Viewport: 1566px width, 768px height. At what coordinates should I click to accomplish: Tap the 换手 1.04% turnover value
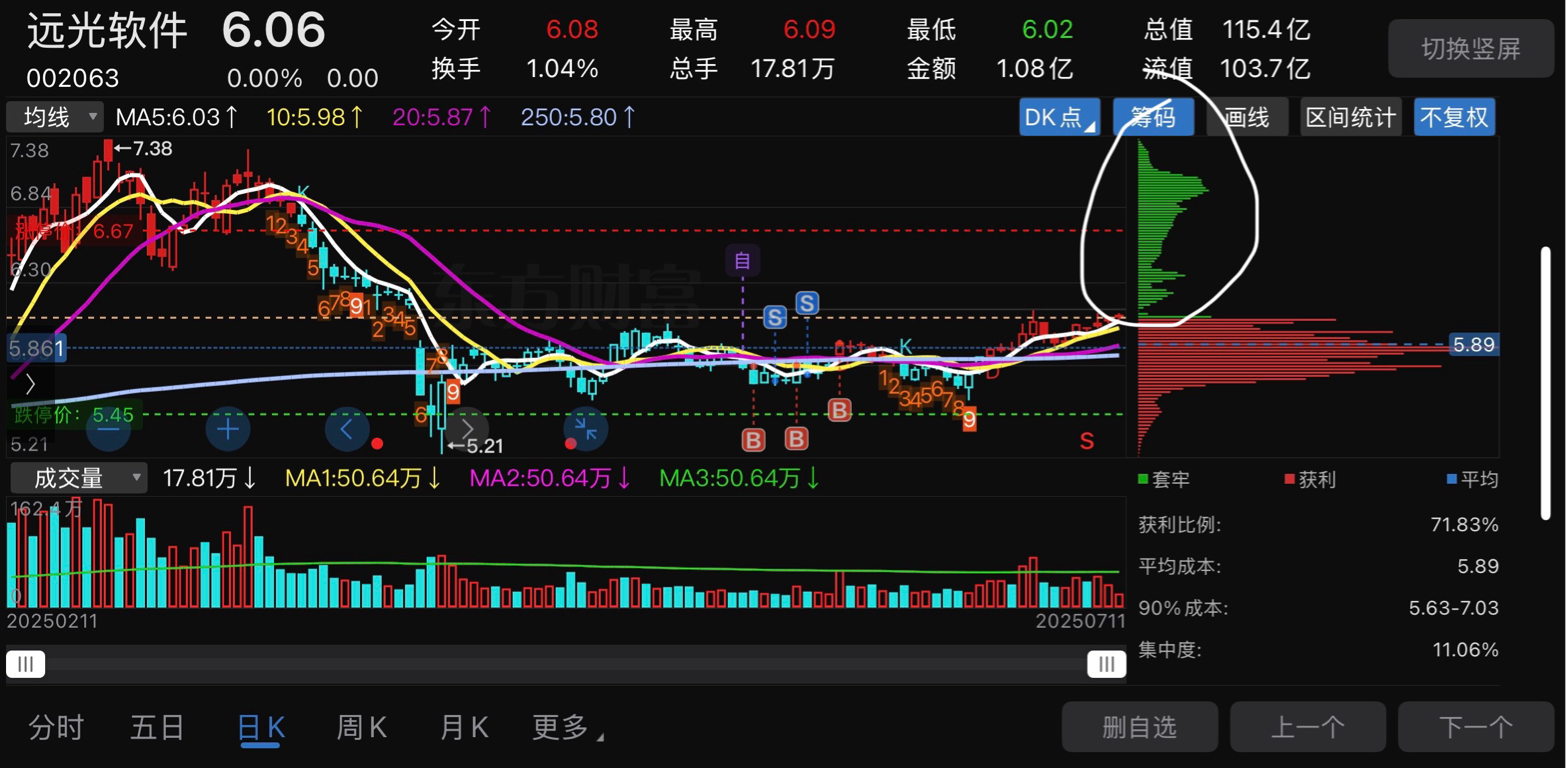tap(562, 69)
